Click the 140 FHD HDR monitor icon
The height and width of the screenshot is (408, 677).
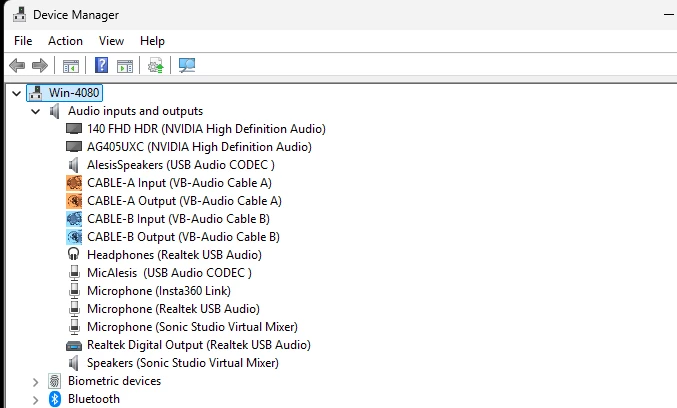click(x=74, y=129)
